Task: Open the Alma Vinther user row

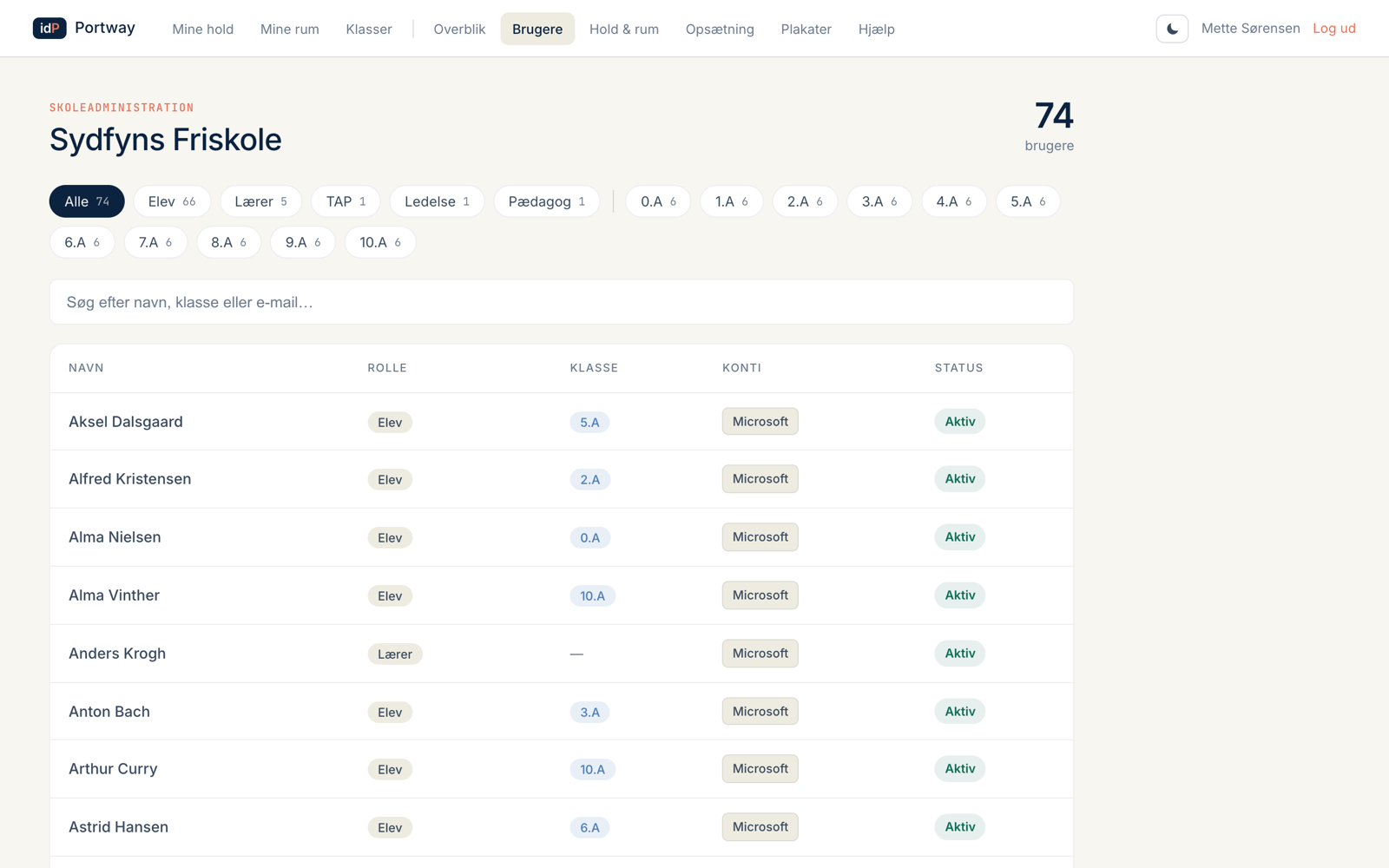Action: [562, 595]
